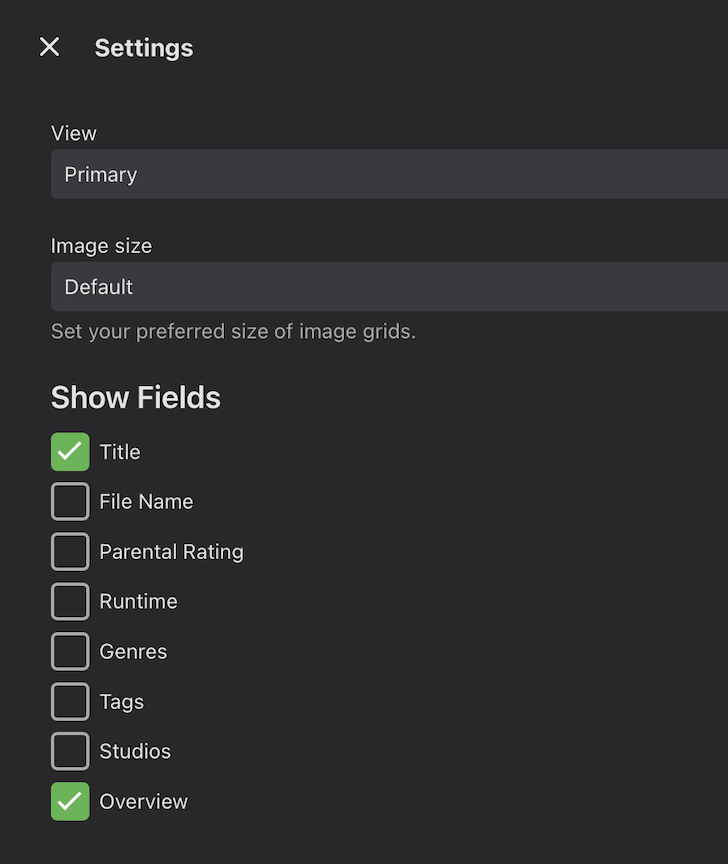Check the Runtime checkbox box
Screen dimensions: 728x864
point(70,601)
